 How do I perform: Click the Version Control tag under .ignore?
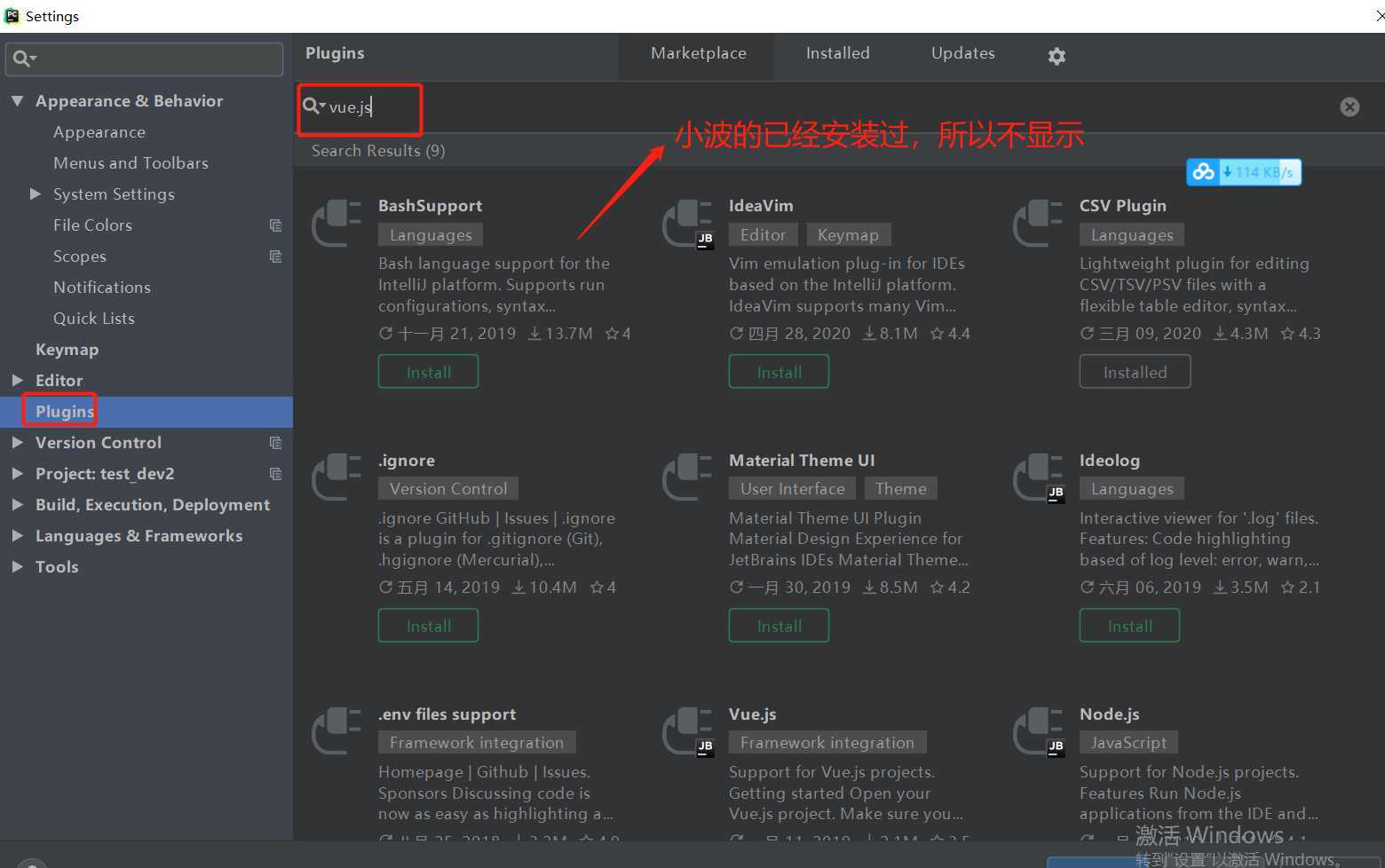(x=448, y=489)
